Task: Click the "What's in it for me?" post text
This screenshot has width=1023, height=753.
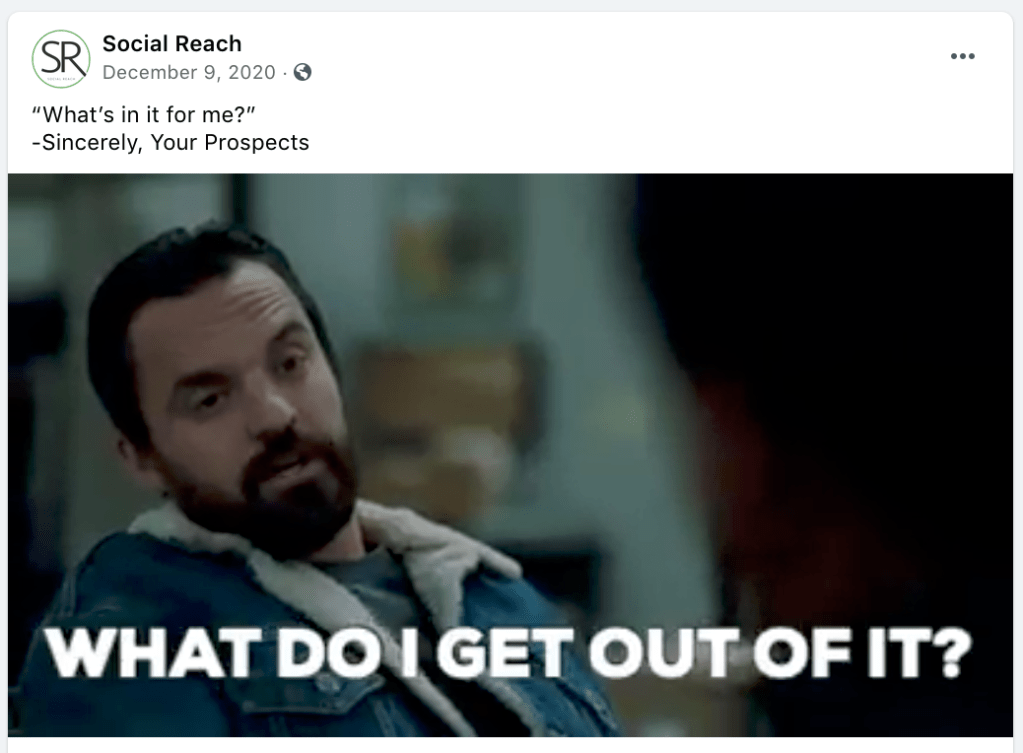Action: [144, 114]
